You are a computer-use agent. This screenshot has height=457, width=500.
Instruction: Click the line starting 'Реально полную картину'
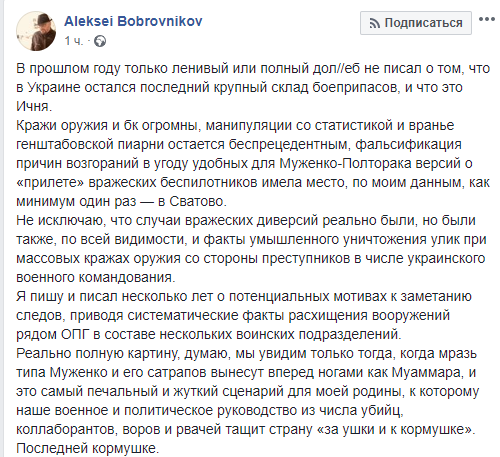pos(247,353)
